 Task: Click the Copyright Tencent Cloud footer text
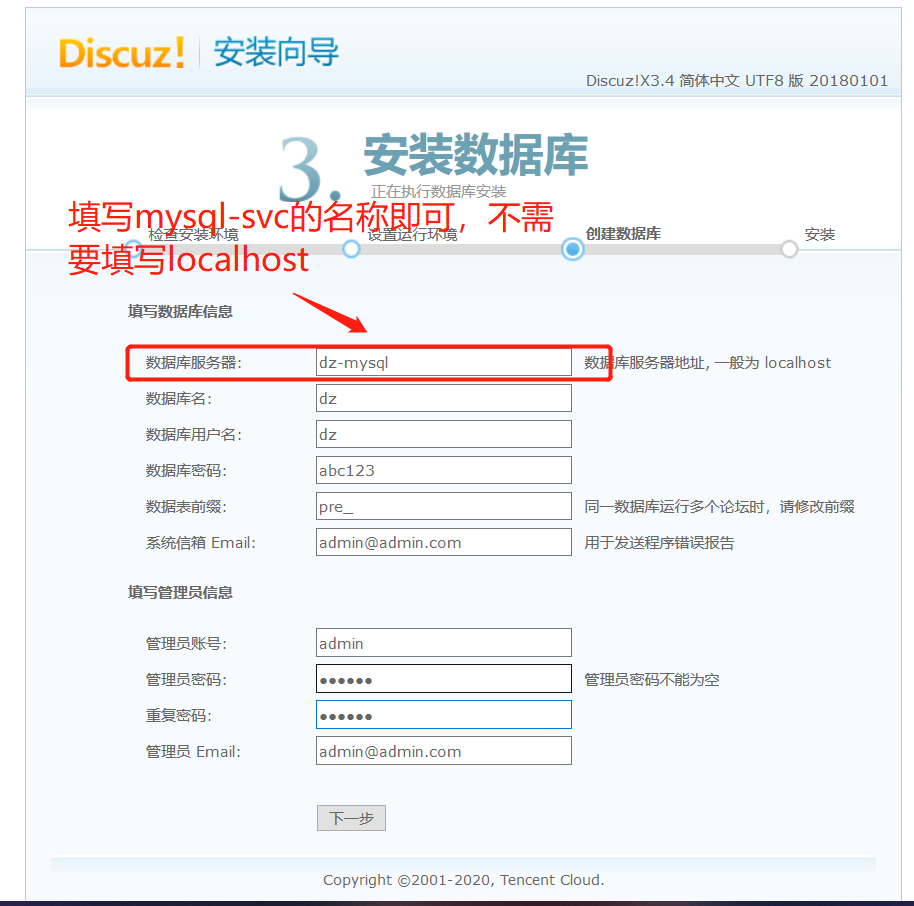(x=463, y=880)
